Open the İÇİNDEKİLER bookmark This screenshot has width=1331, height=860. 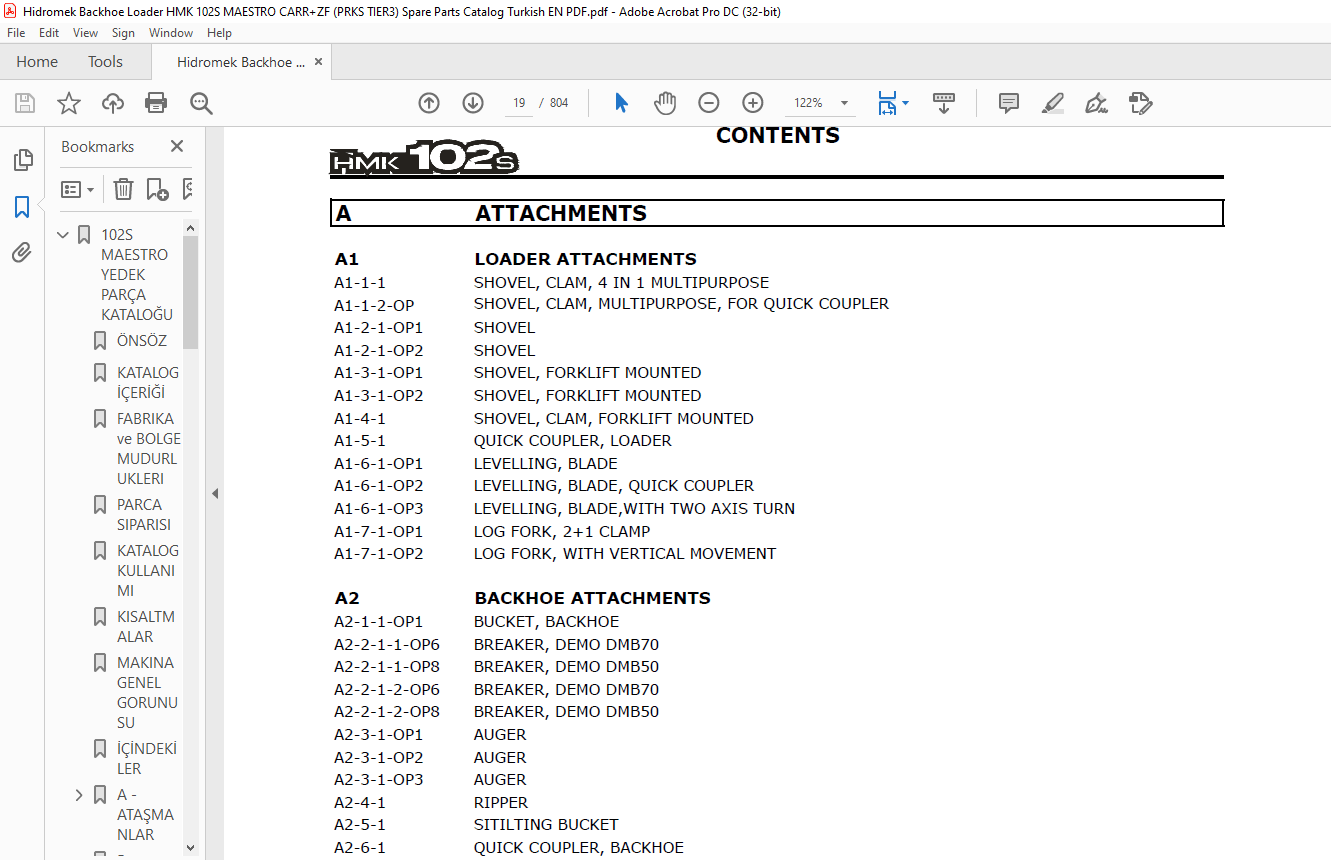(147, 759)
